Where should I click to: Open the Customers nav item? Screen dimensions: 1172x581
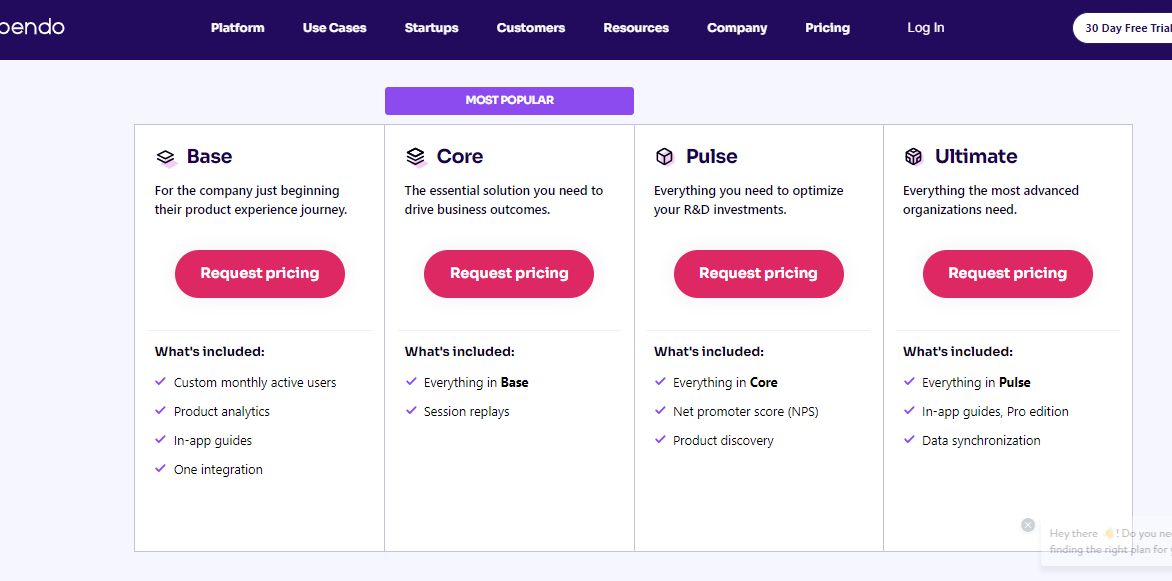click(530, 28)
